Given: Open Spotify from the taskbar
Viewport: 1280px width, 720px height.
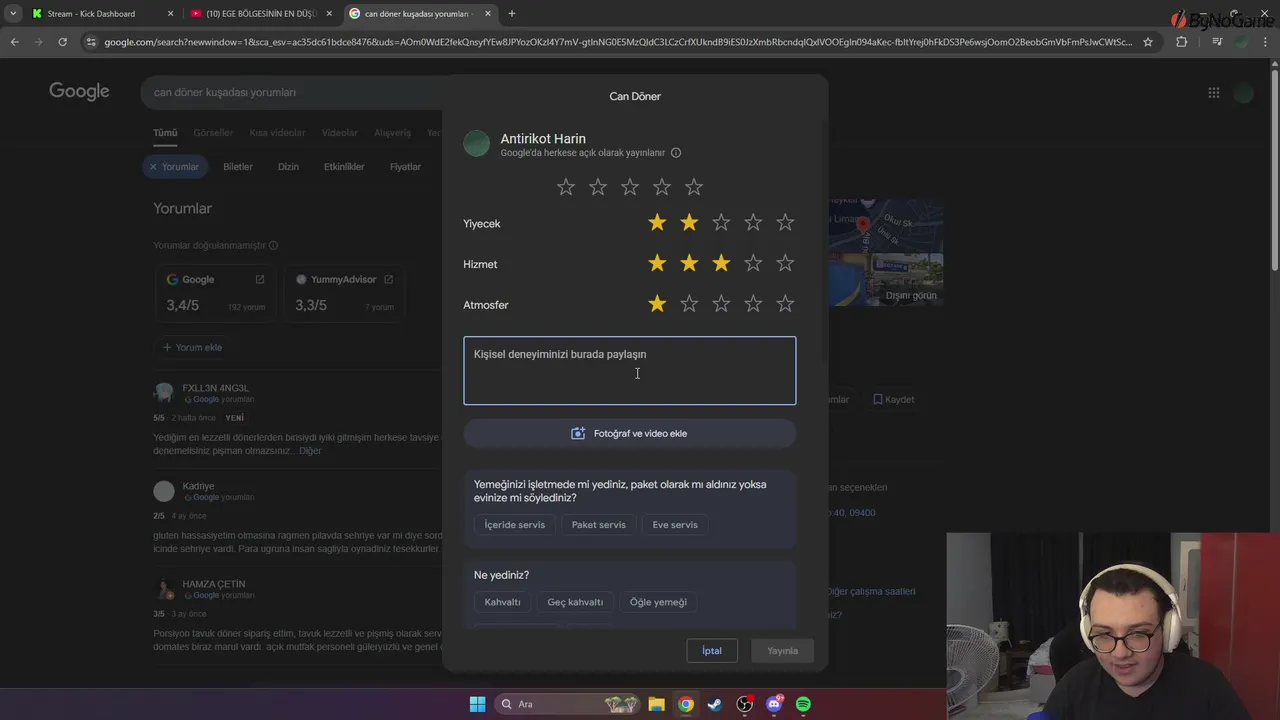Looking at the screenshot, I should click(x=804, y=704).
